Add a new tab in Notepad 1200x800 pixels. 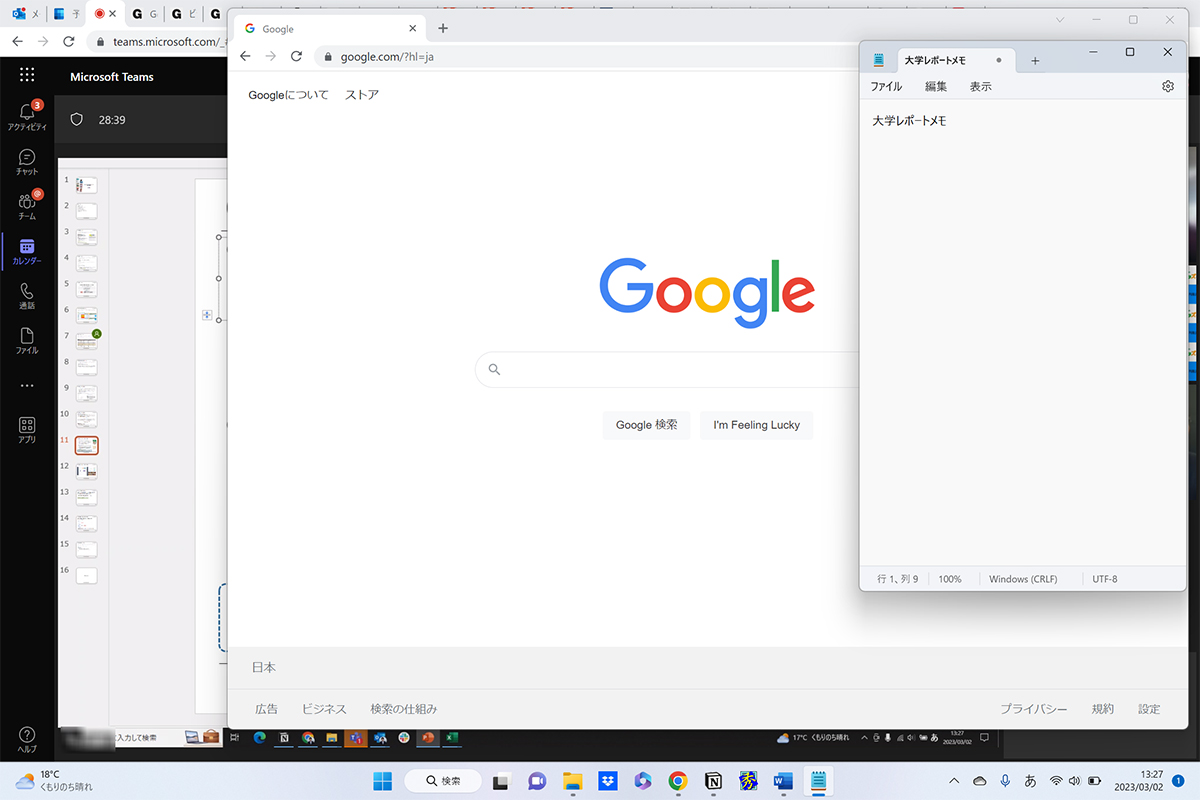(x=1035, y=61)
